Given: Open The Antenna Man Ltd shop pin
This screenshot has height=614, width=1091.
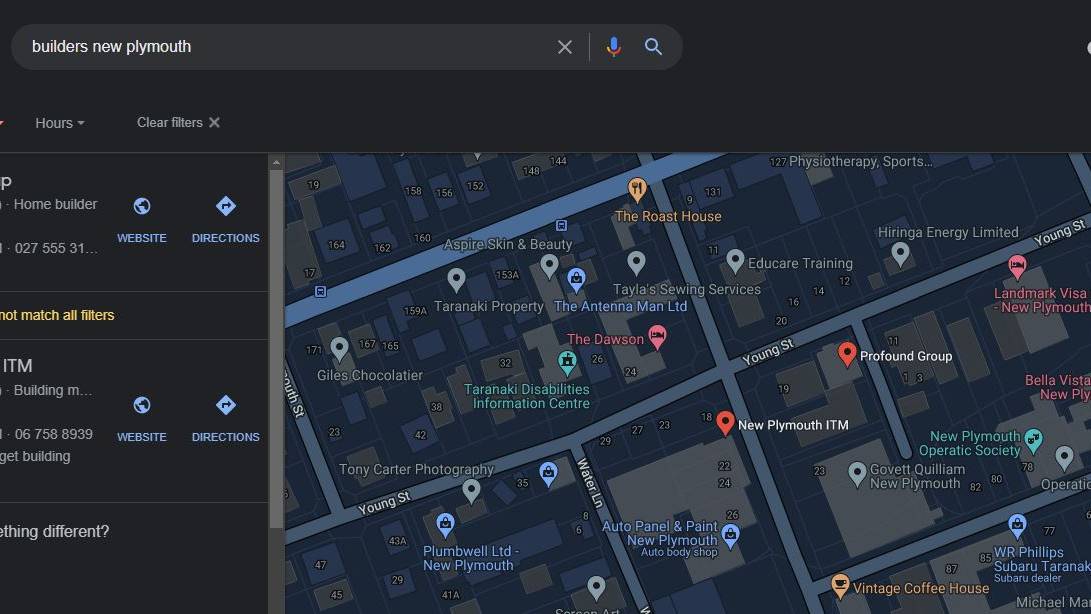Looking at the screenshot, I should pos(576,279).
